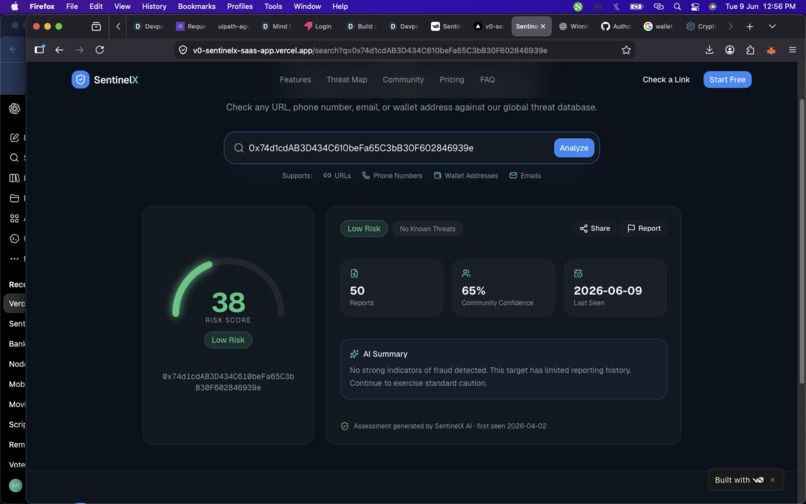806x504 pixels.
Task: Go back one page
Action: [59, 50]
